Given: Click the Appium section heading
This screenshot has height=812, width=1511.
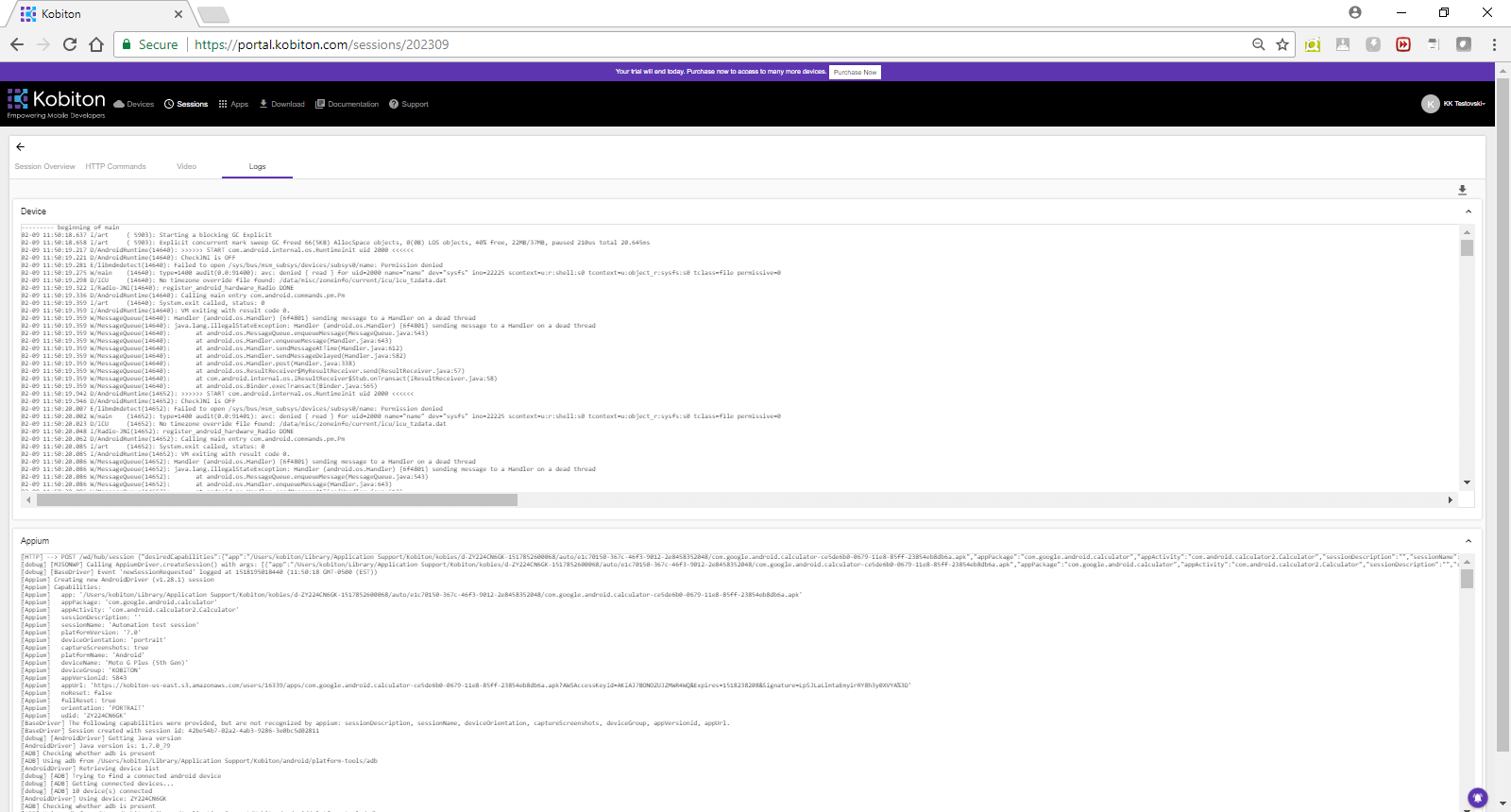Looking at the screenshot, I should coord(35,541).
